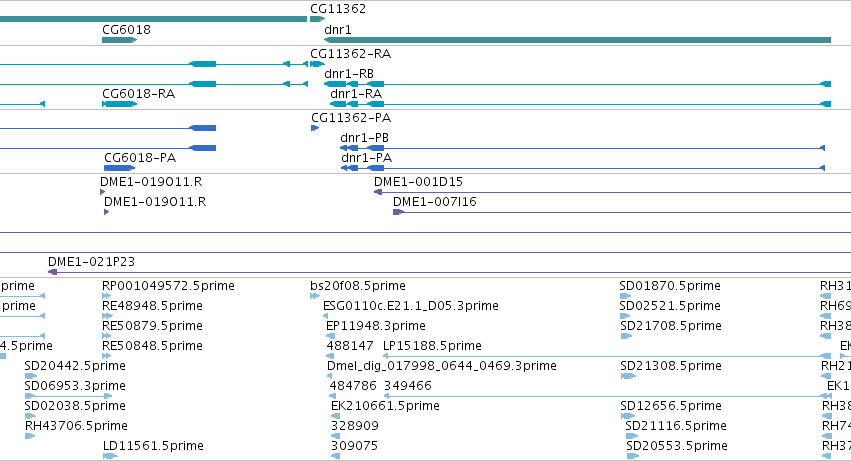Click the 488147 feature label
Screen dimensions: 851x461
tap(350, 346)
